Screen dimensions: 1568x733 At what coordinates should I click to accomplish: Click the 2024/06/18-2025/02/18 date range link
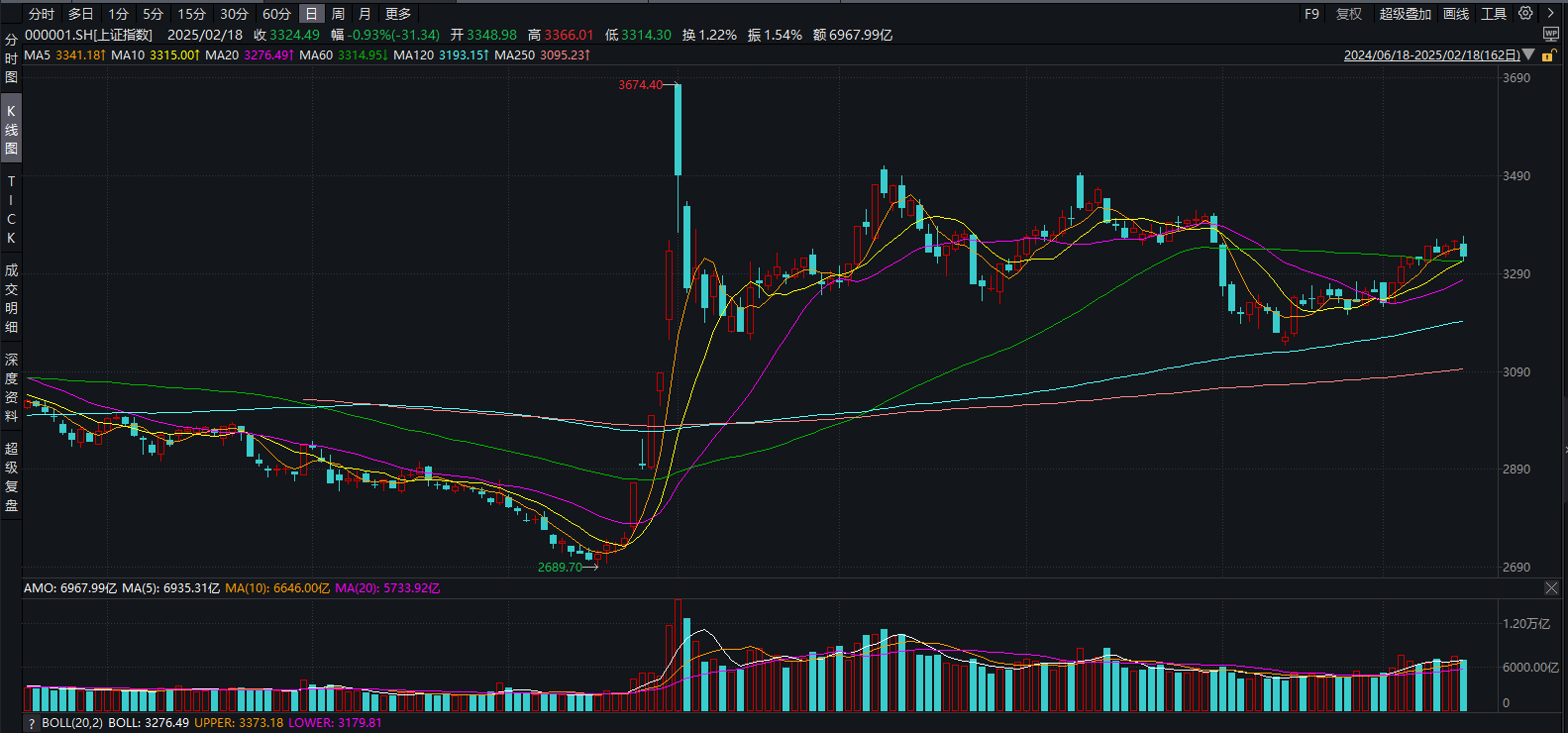pyautogui.click(x=1431, y=55)
